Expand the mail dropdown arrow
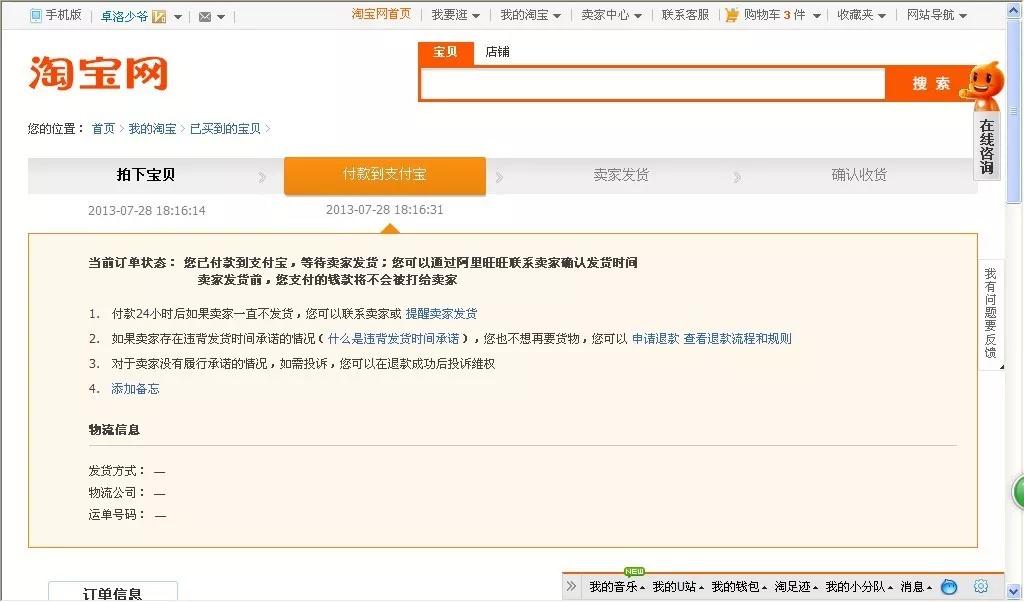This screenshot has height=602, width=1024. [221, 17]
